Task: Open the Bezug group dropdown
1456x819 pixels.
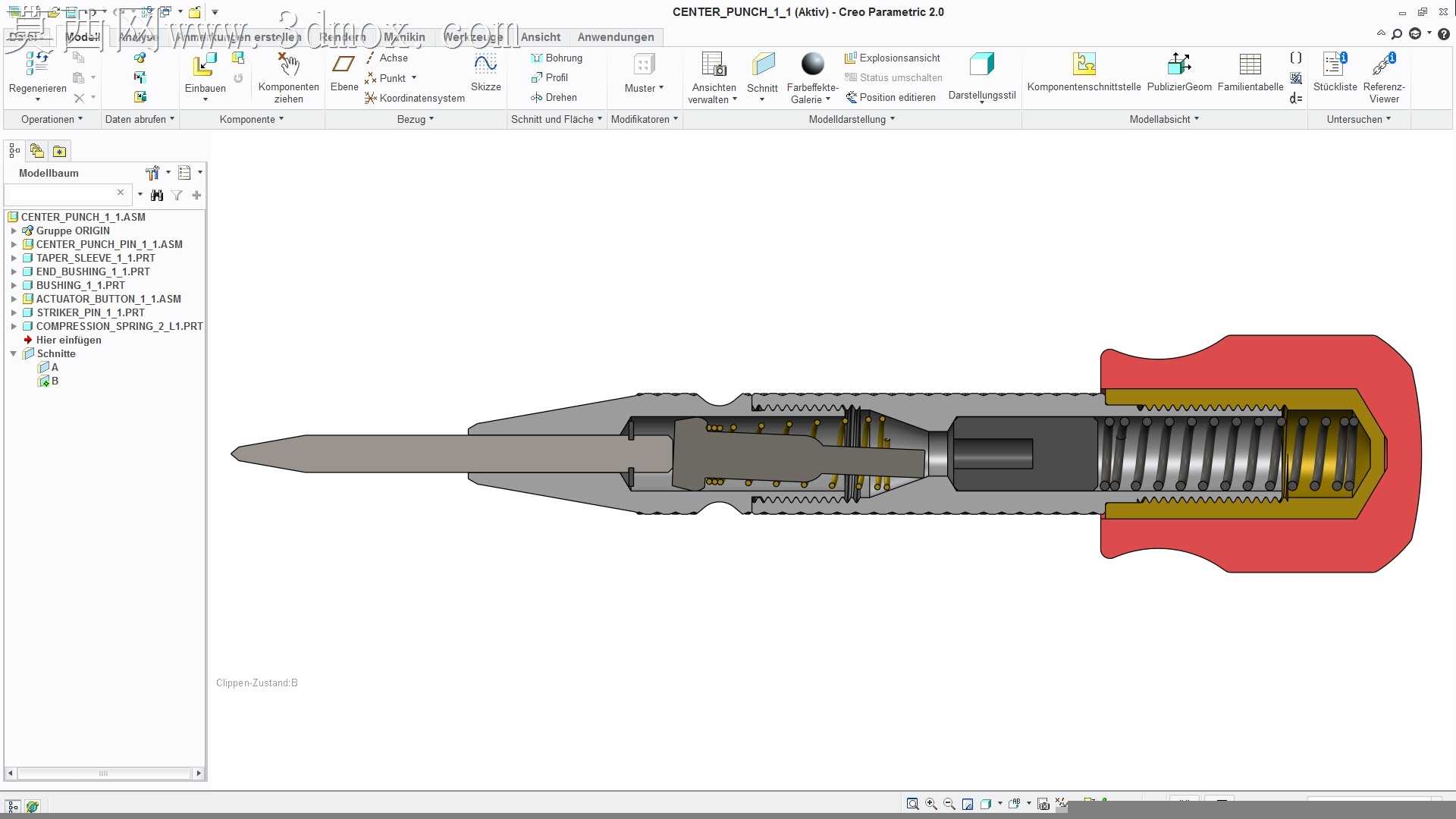Action: click(x=416, y=119)
